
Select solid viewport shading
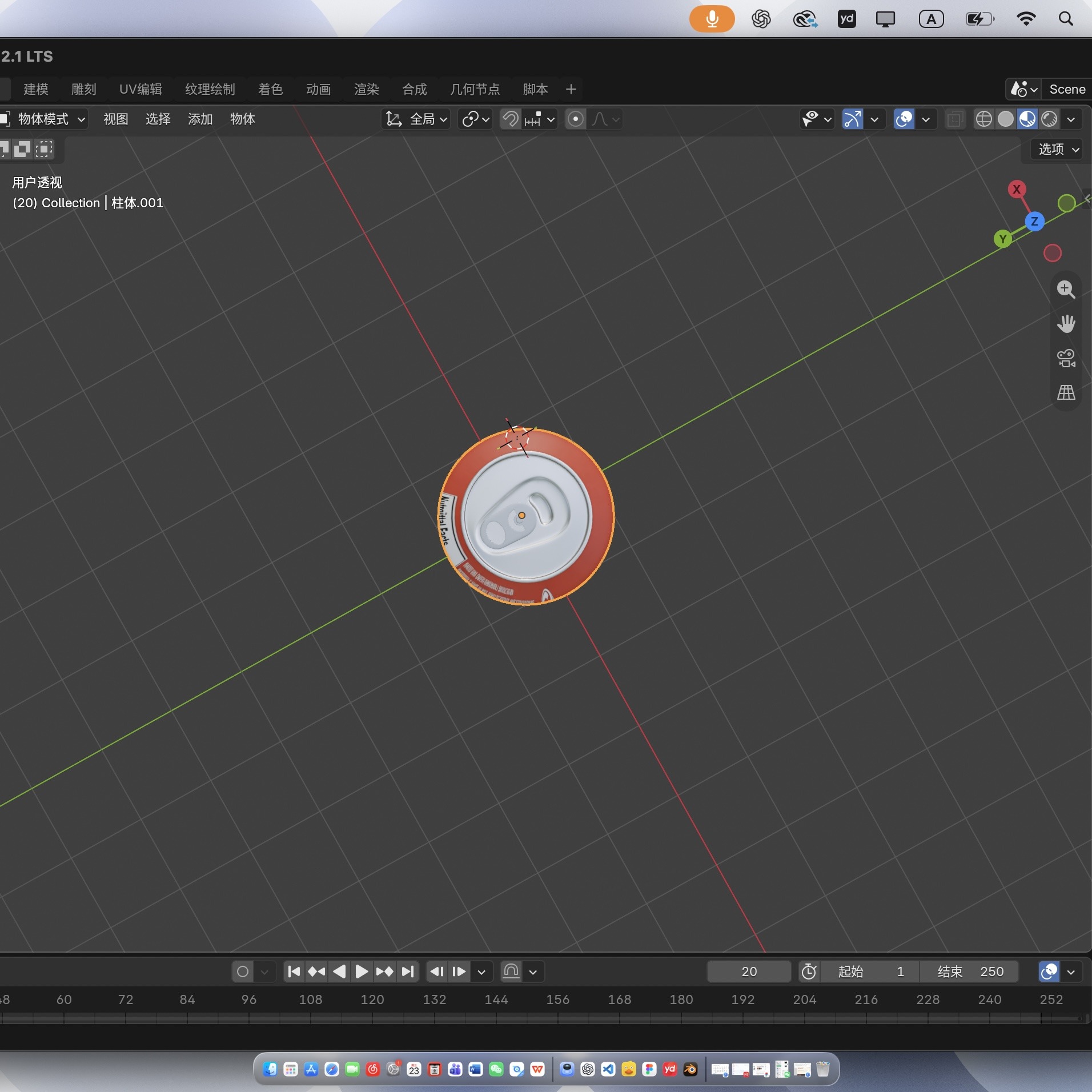[1005, 119]
